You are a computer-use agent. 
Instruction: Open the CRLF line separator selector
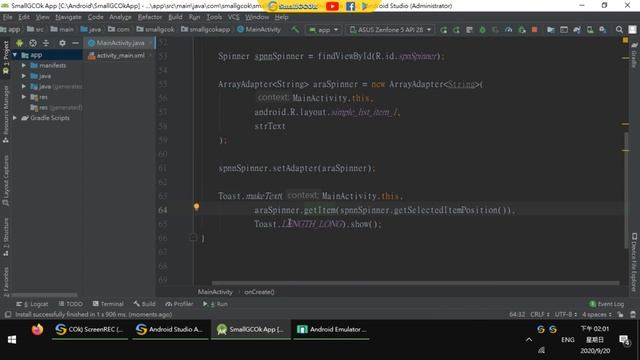pos(540,314)
